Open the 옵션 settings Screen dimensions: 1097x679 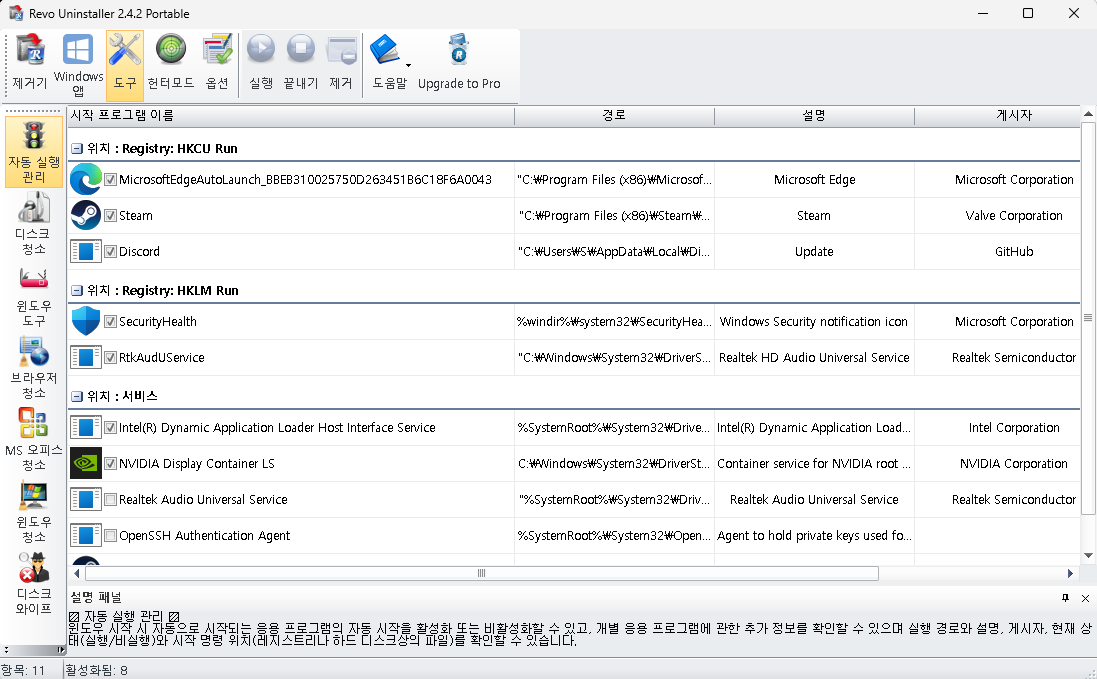[217, 60]
